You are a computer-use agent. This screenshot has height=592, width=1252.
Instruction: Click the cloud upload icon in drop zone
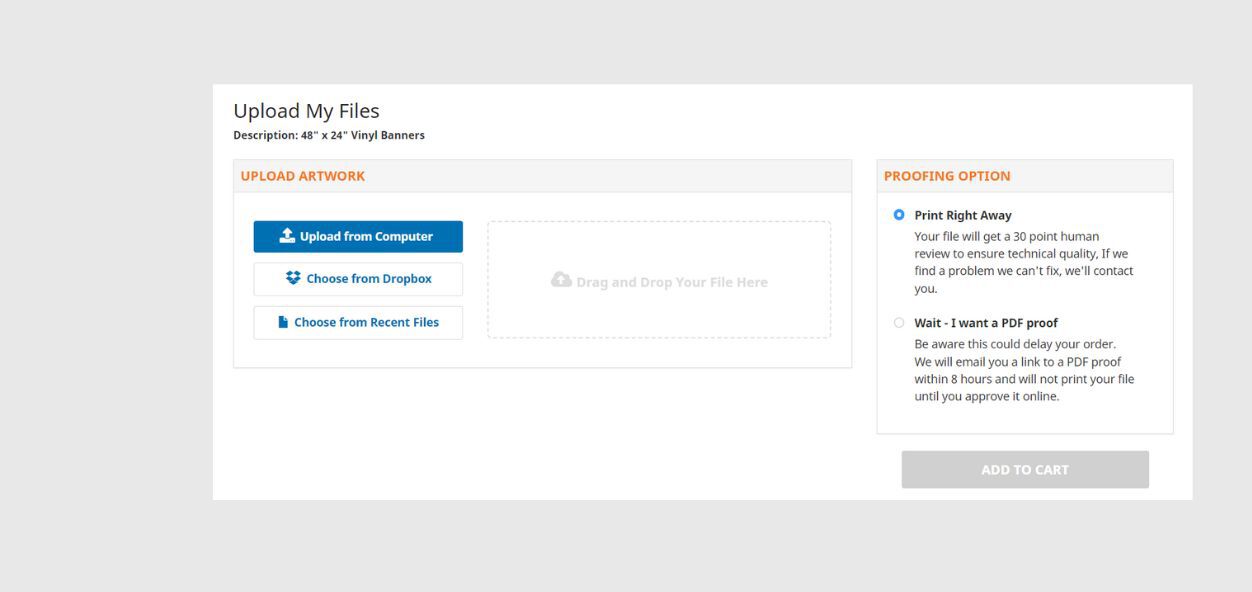pos(561,281)
